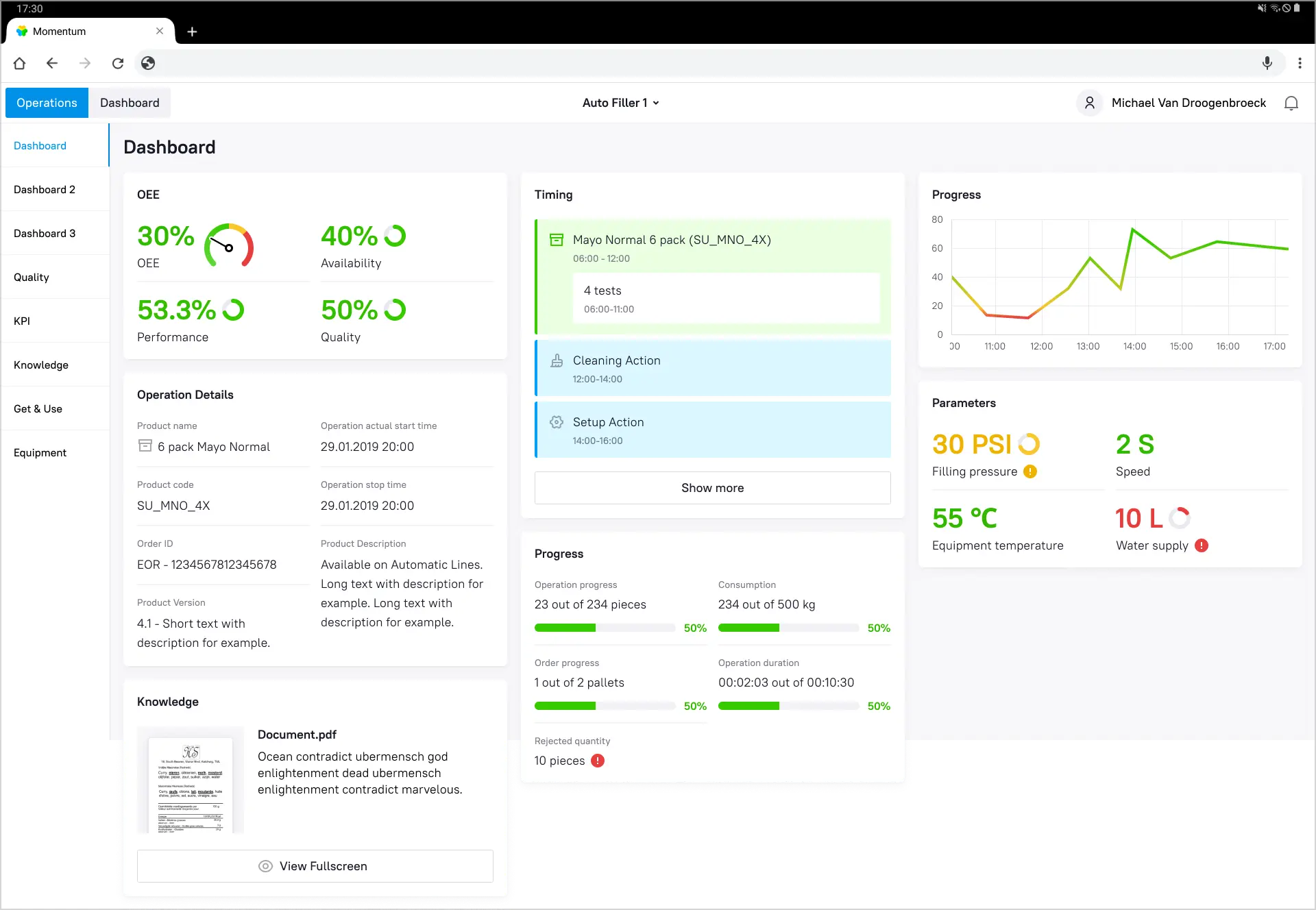
Task: Click the product box icon beside 6 pack Mayo Normal
Action: point(145,446)
